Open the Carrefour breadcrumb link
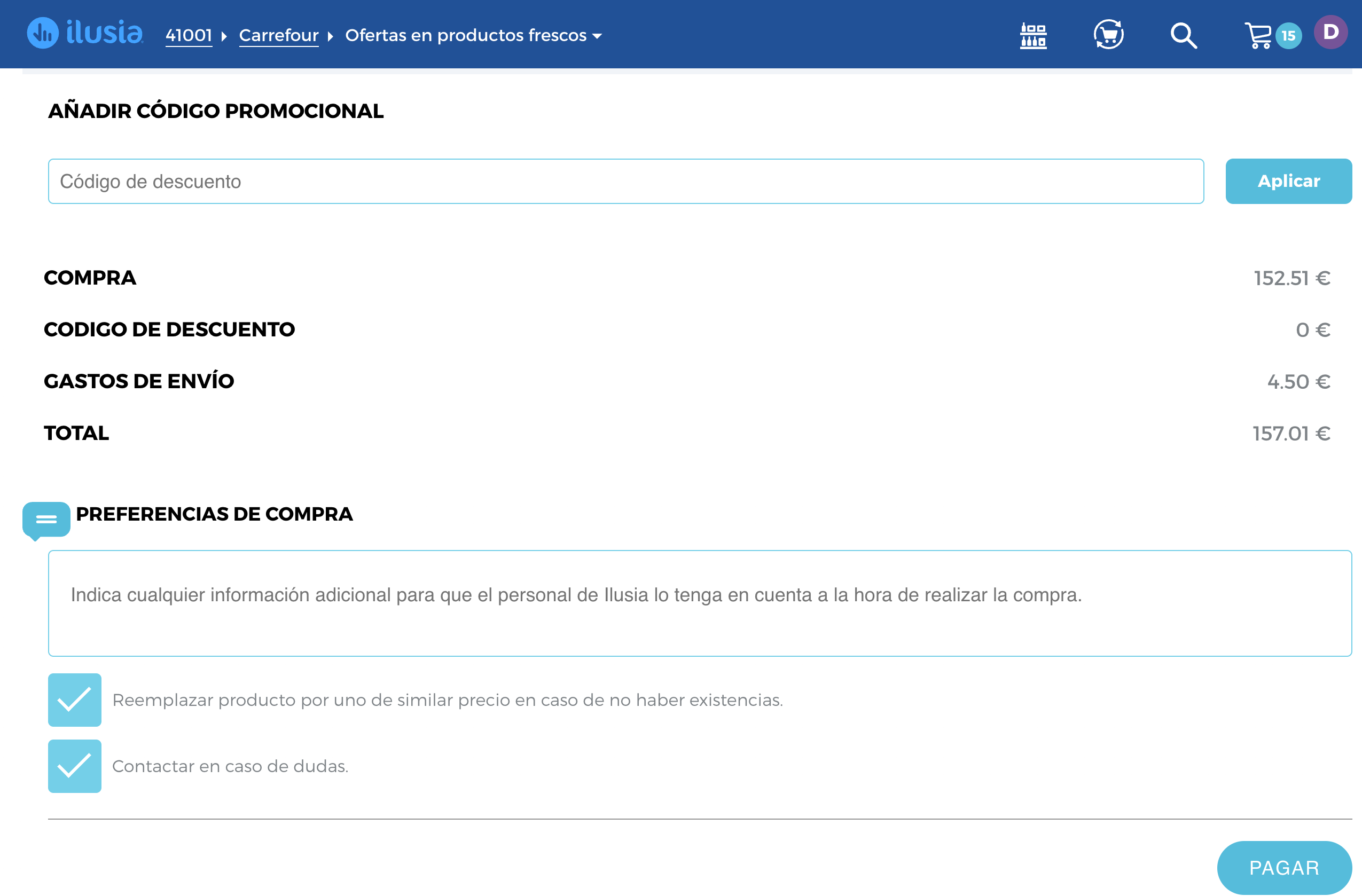 click(x=279, y=35)
